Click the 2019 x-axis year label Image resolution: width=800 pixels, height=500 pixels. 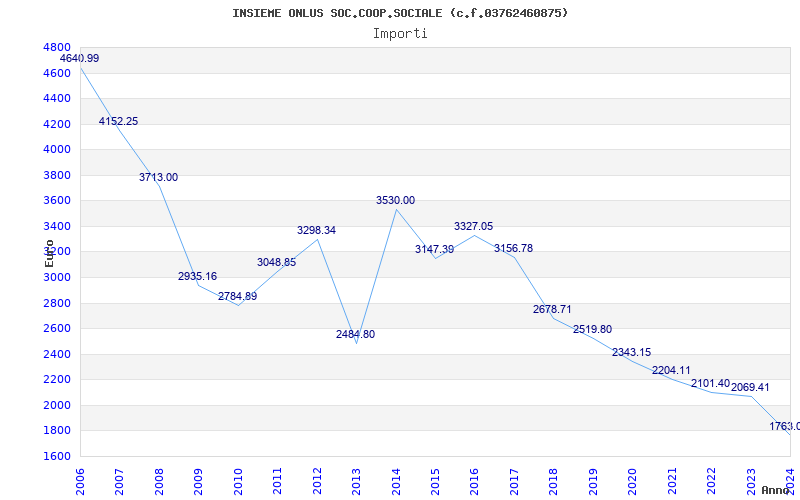point(593,482)
